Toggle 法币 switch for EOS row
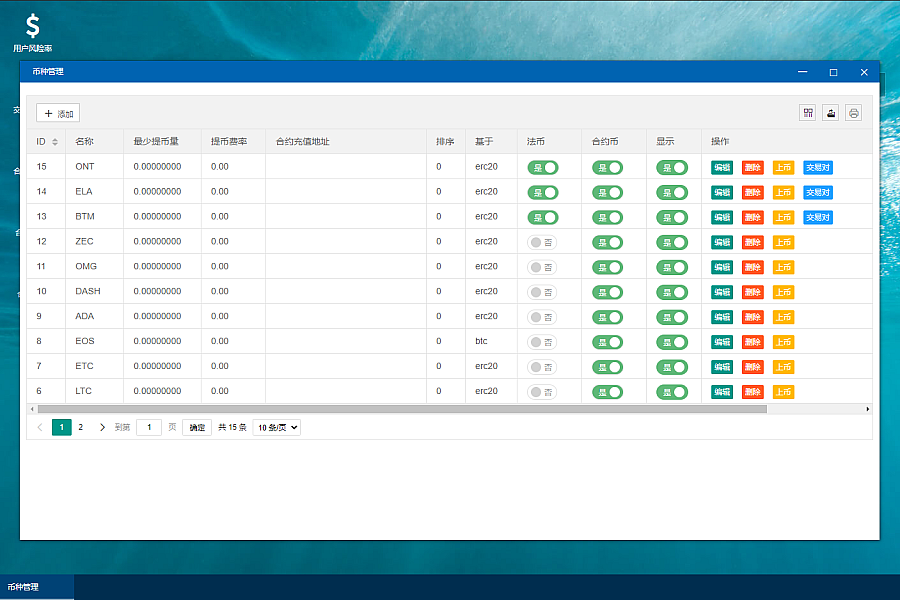The image size is (900, 600). 542,342
